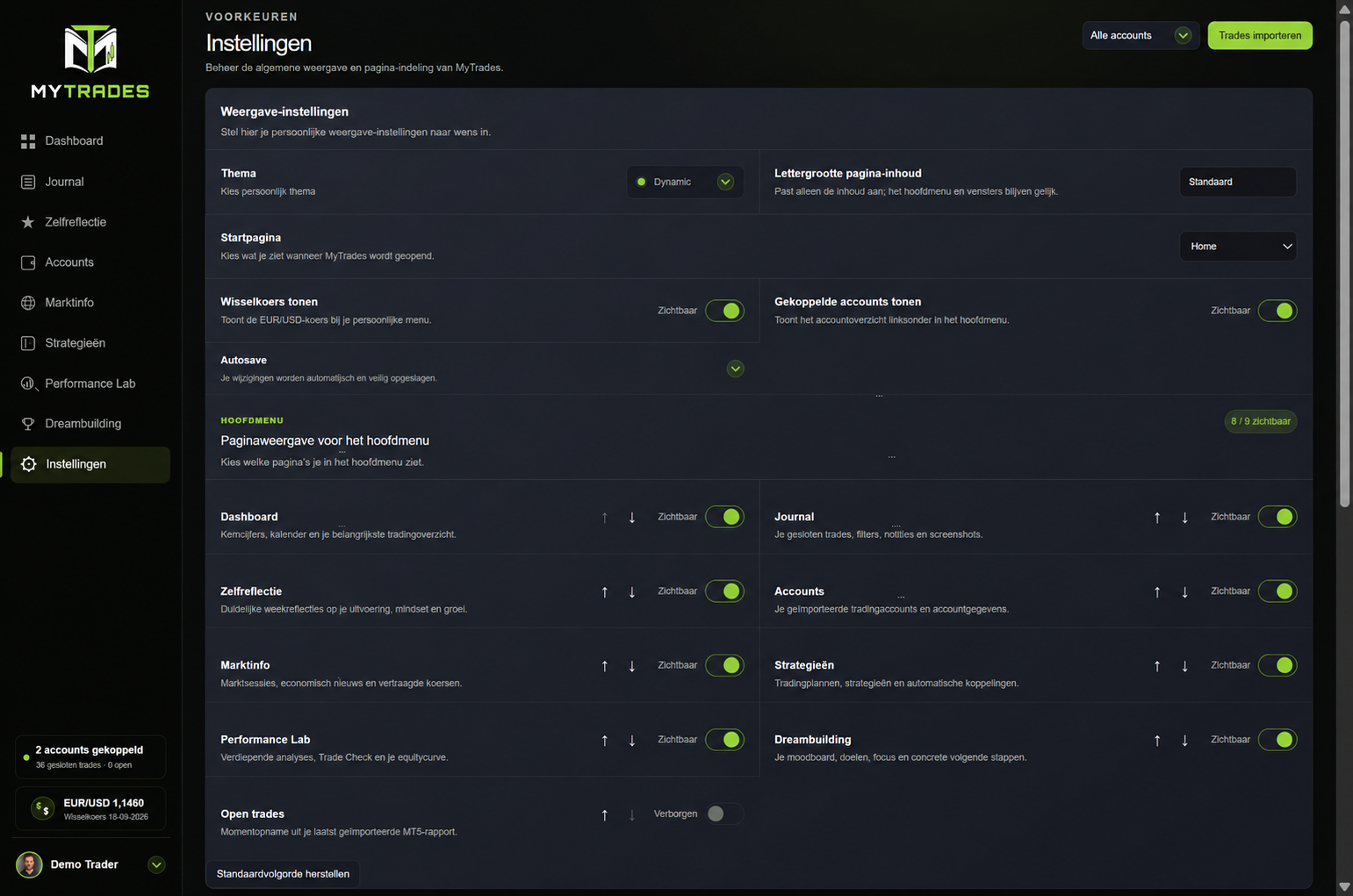Open Dreambuilding from the sidebar menu
1353x896 pixels.
tap(90, 424)
